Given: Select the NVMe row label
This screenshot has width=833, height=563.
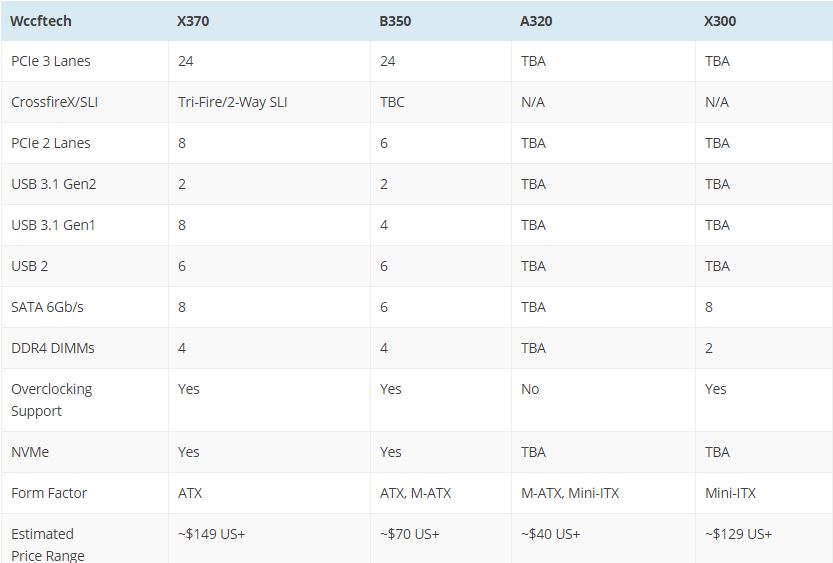Looking at the screenshot, I should pos(30,452).
